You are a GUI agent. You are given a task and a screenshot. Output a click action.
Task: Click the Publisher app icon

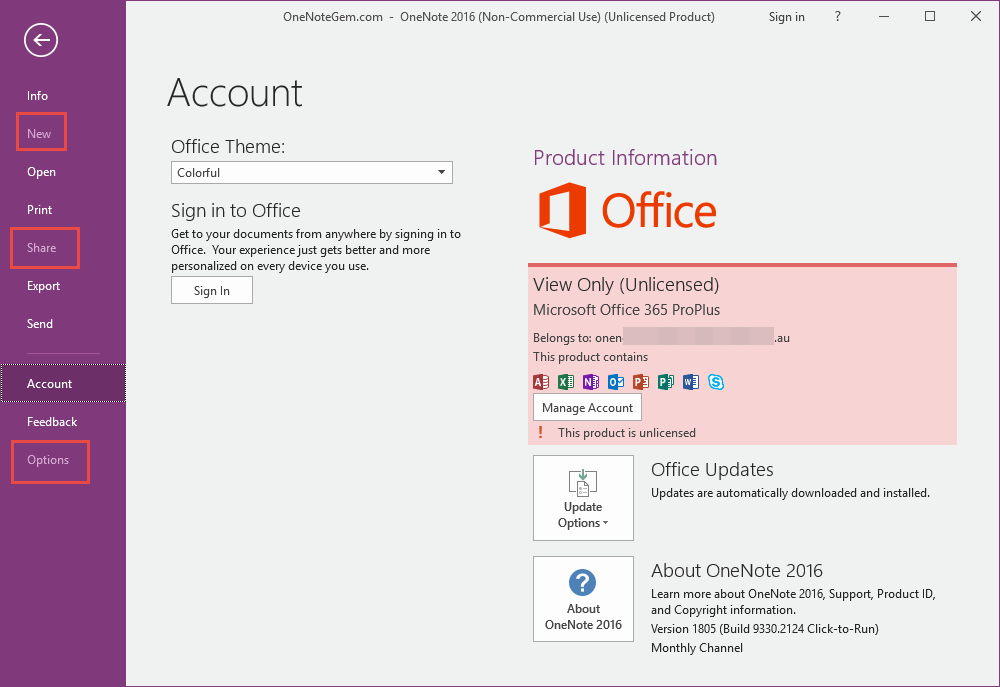665,381
